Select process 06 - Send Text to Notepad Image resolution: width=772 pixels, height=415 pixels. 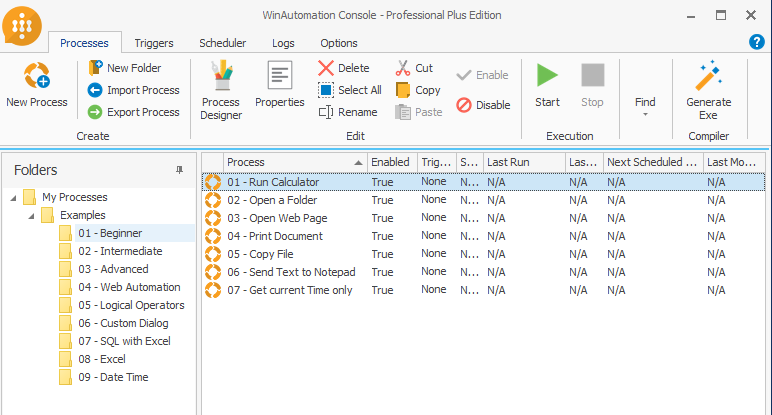[x=483, y=272]
